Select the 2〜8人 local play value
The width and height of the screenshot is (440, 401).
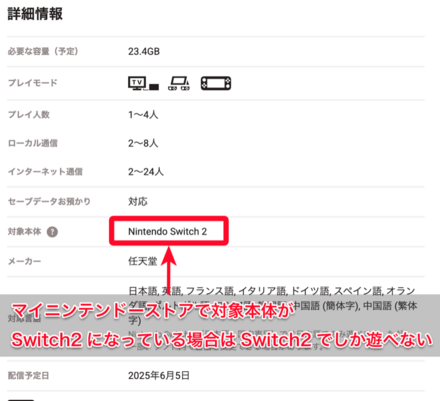143,143
